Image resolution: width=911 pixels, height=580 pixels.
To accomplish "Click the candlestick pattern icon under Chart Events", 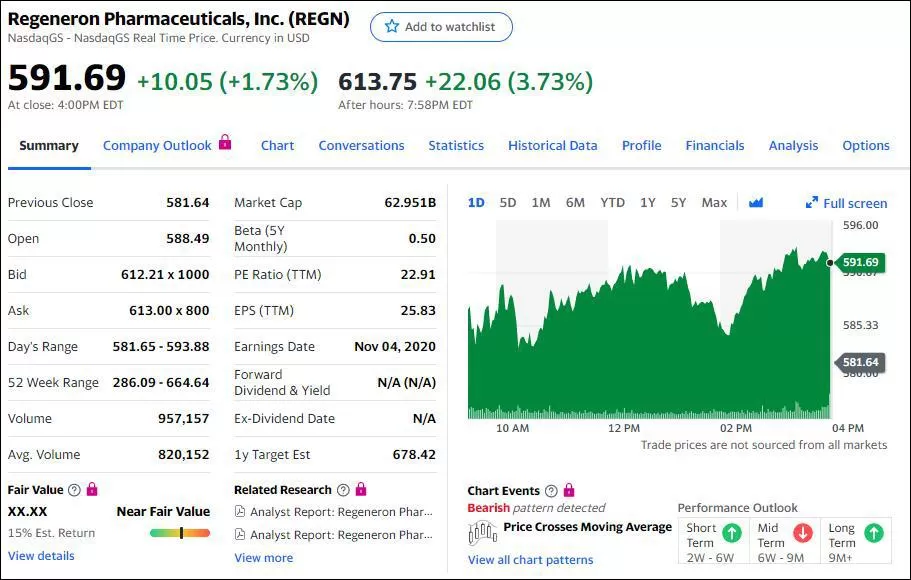I will coord(482,532).
